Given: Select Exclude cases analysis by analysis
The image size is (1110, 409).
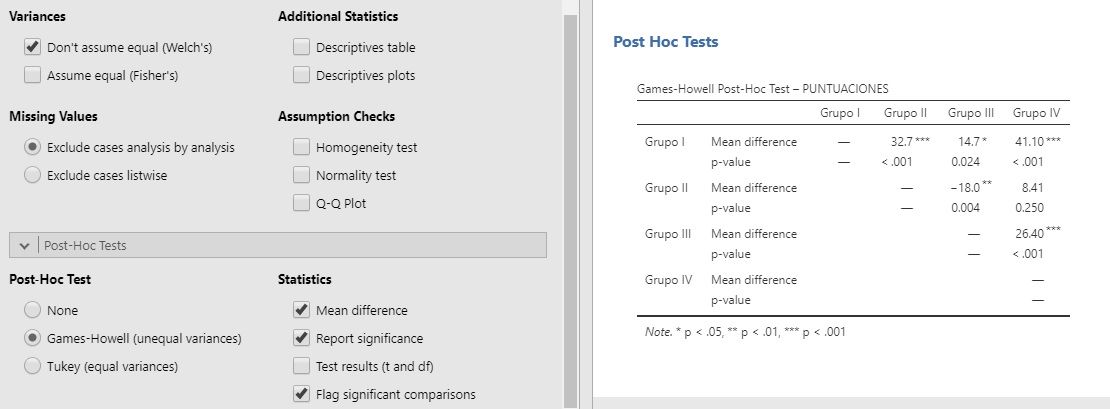Looking at the screenshot, I should (32, 147).
